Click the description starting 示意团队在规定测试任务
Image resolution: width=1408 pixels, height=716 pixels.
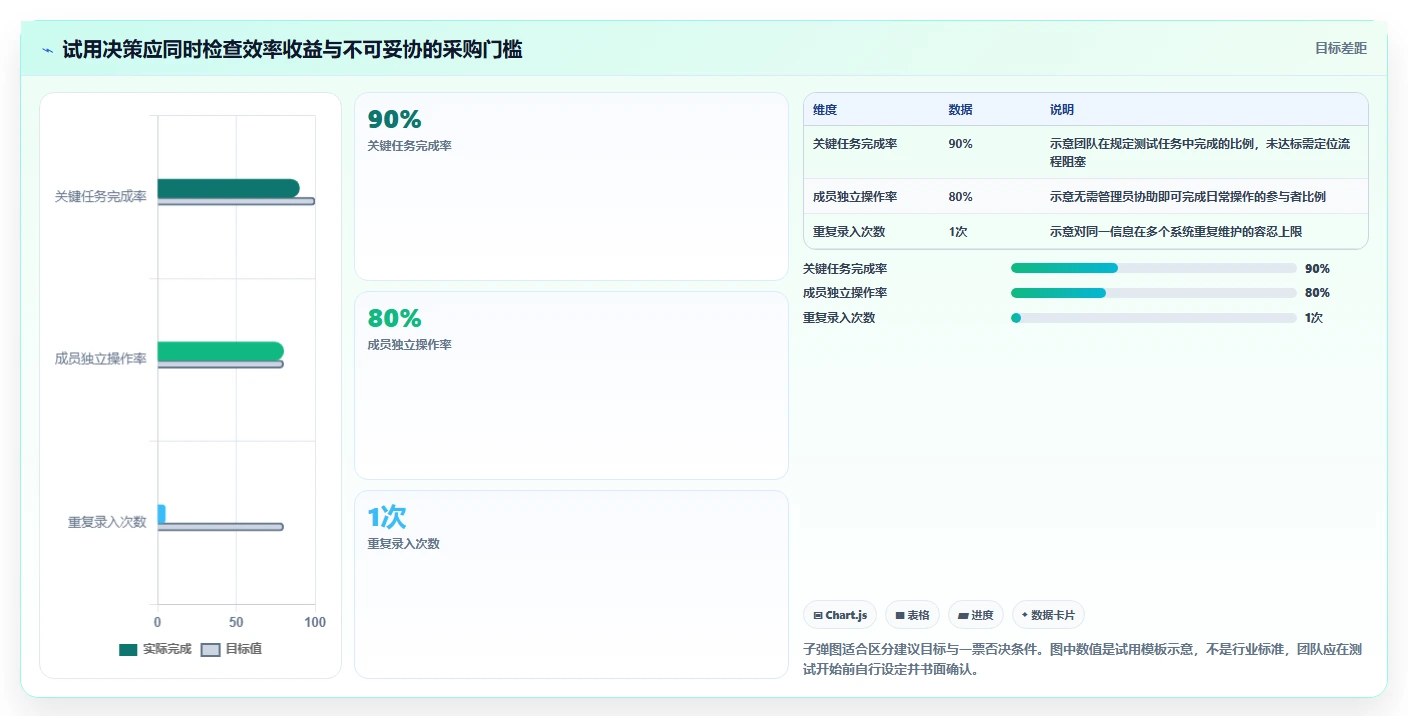pyautogui.click(x=1200, y=152)
